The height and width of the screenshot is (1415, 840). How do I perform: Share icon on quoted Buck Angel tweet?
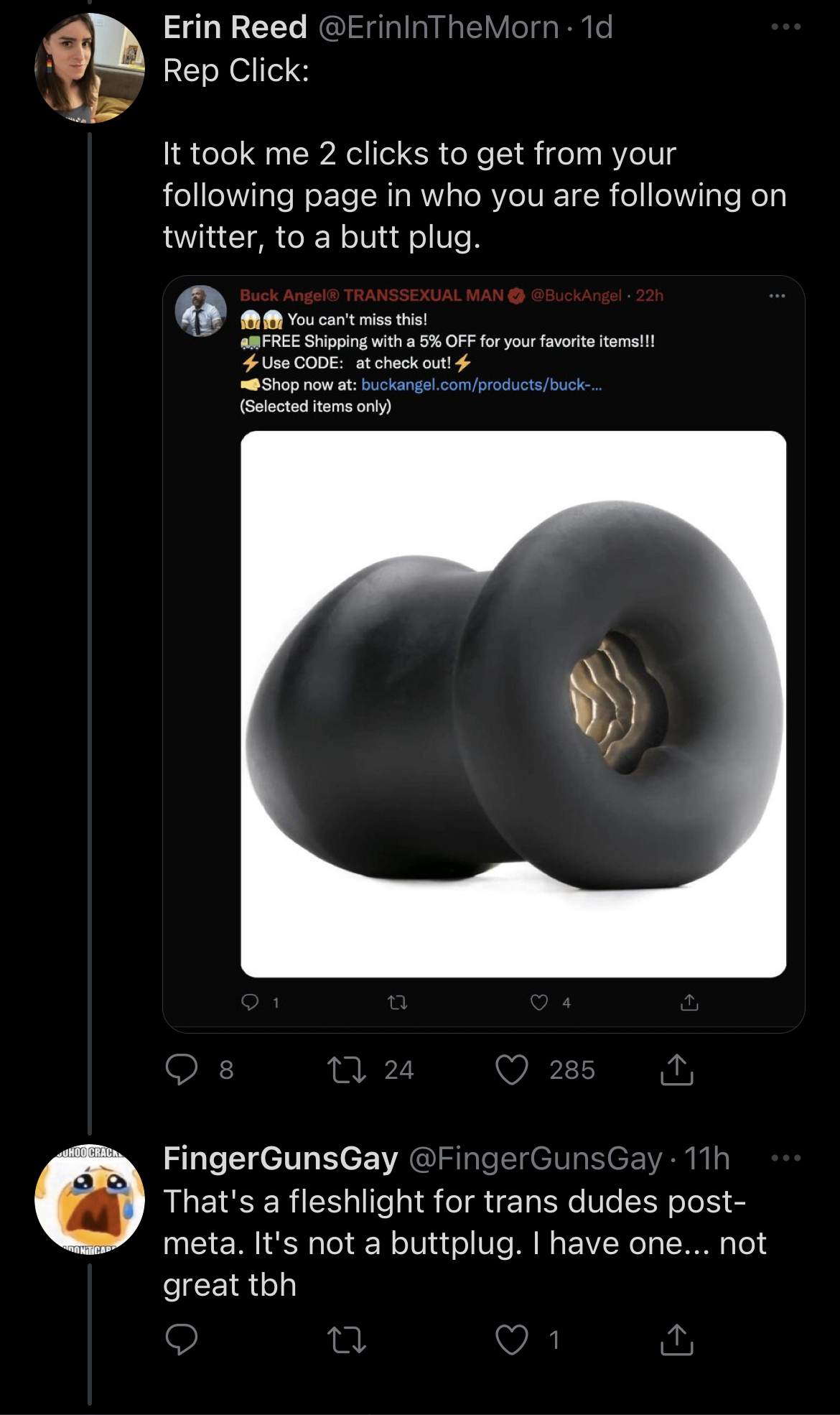[689, 1002]
